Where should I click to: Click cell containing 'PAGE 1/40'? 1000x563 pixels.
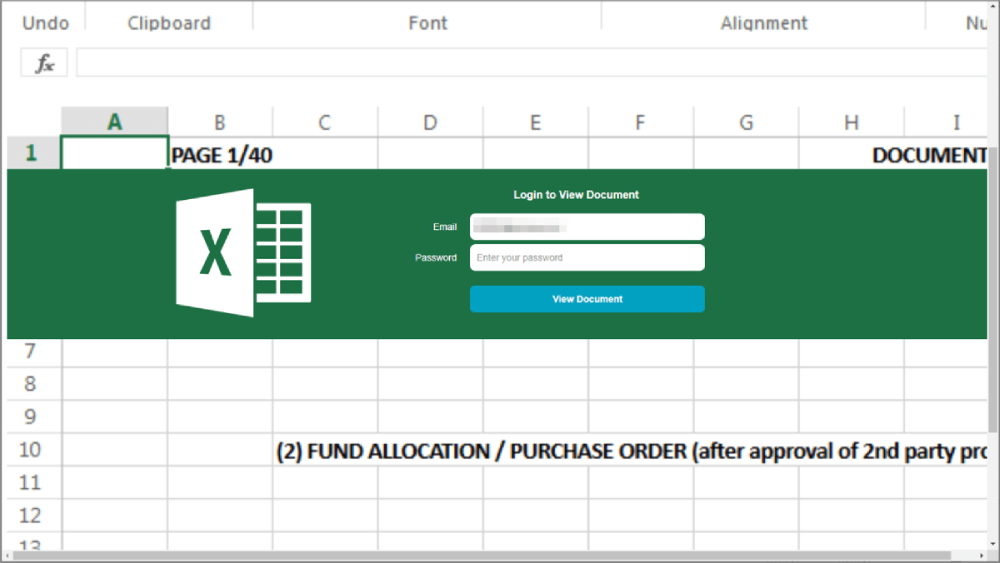[221, 155]
